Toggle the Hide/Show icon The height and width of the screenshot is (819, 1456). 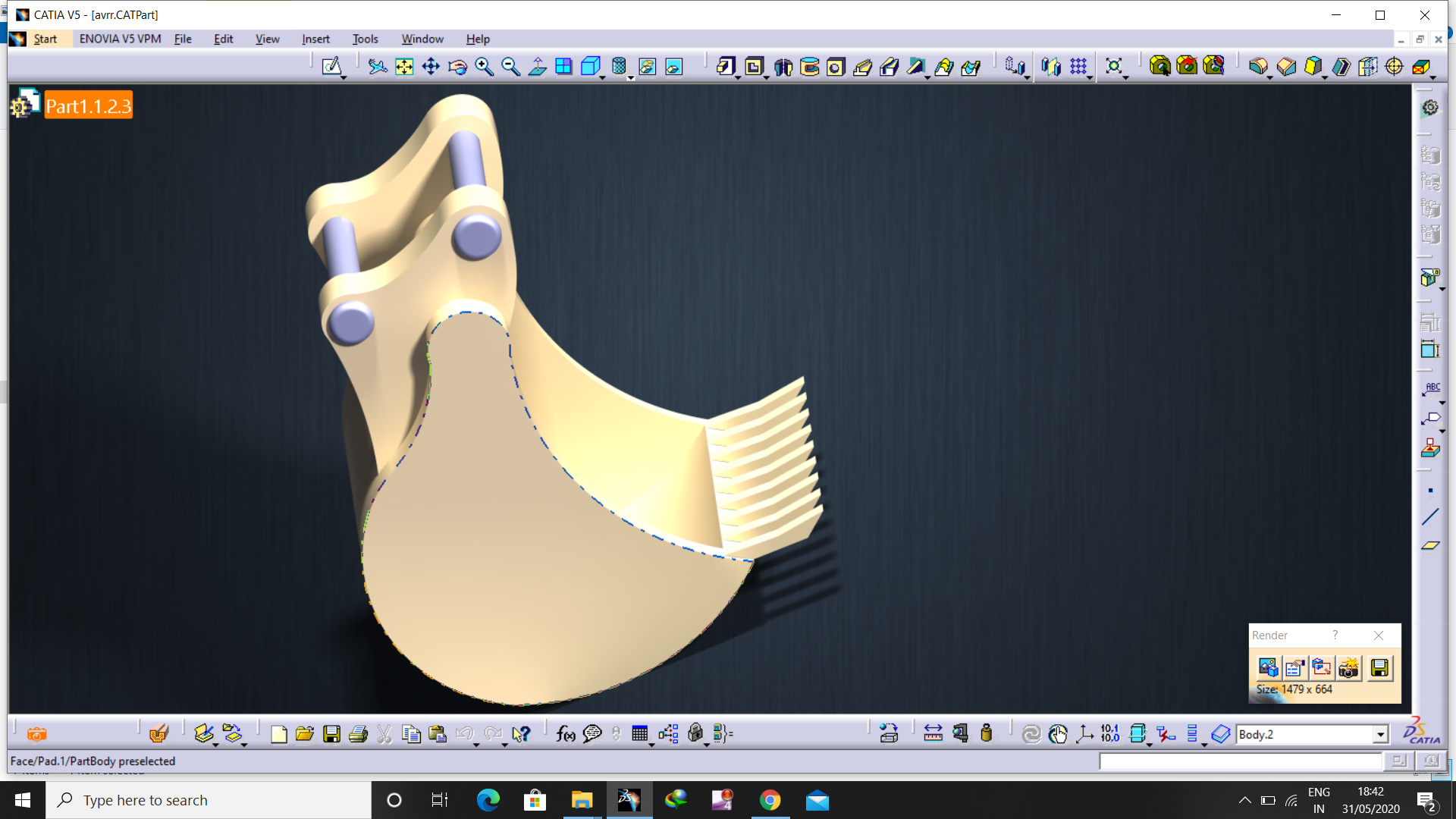pyautogui.click(x=647, y=67)
